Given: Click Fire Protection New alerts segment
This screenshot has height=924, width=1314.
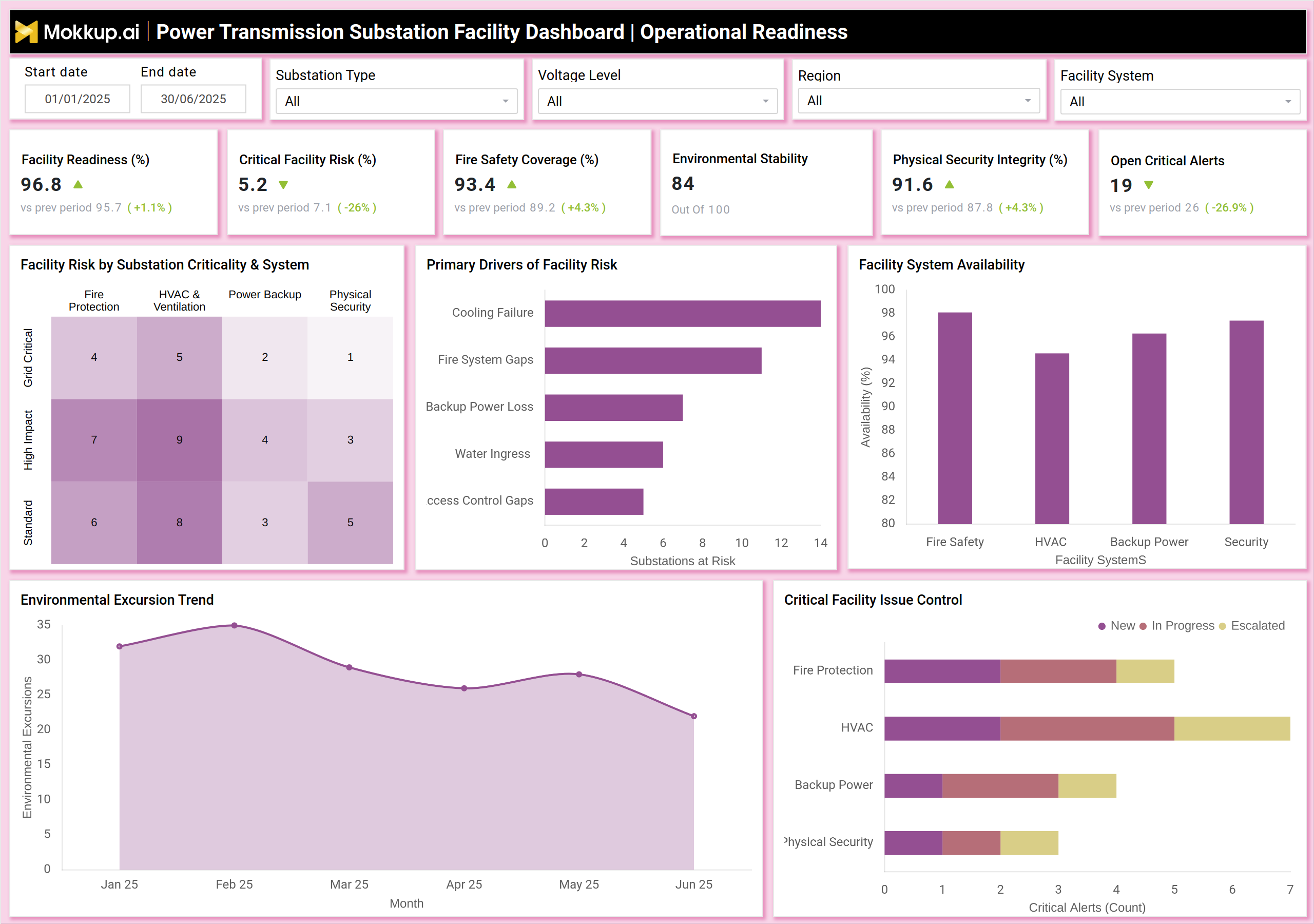Looking at the screenshot, I should [x=942, y=671].
